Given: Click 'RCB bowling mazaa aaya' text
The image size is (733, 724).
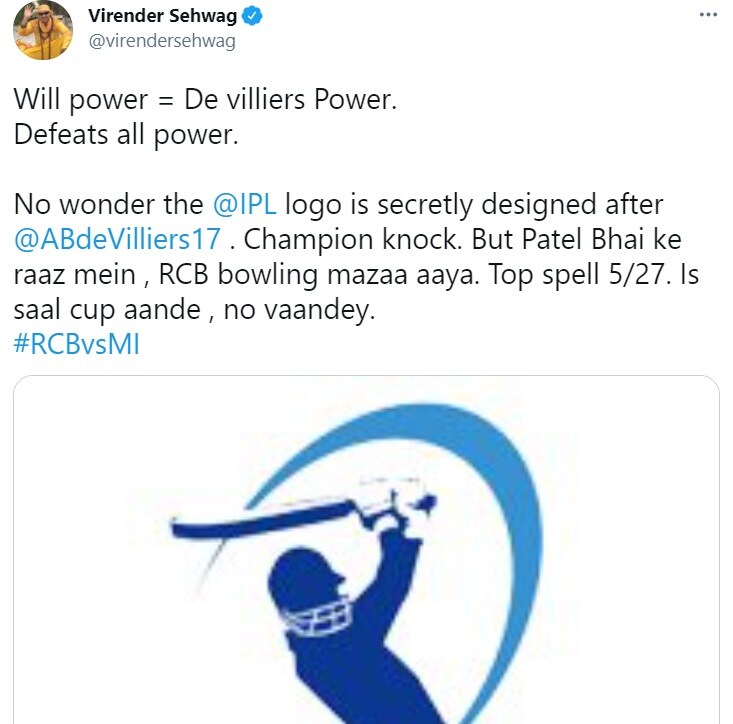Looking at the screenshot, I should coord(318,274).
